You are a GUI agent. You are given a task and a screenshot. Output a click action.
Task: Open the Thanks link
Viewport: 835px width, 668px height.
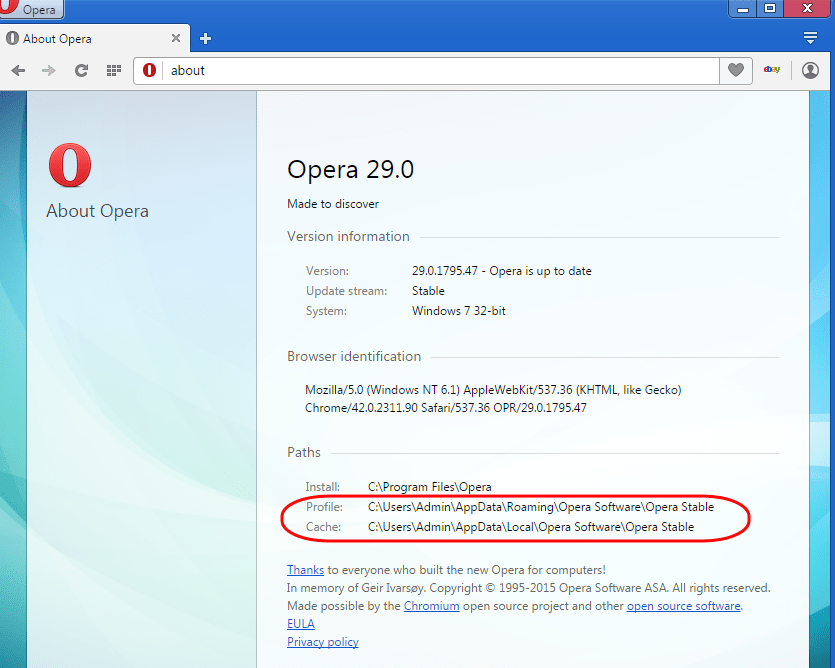click(305, 570)
